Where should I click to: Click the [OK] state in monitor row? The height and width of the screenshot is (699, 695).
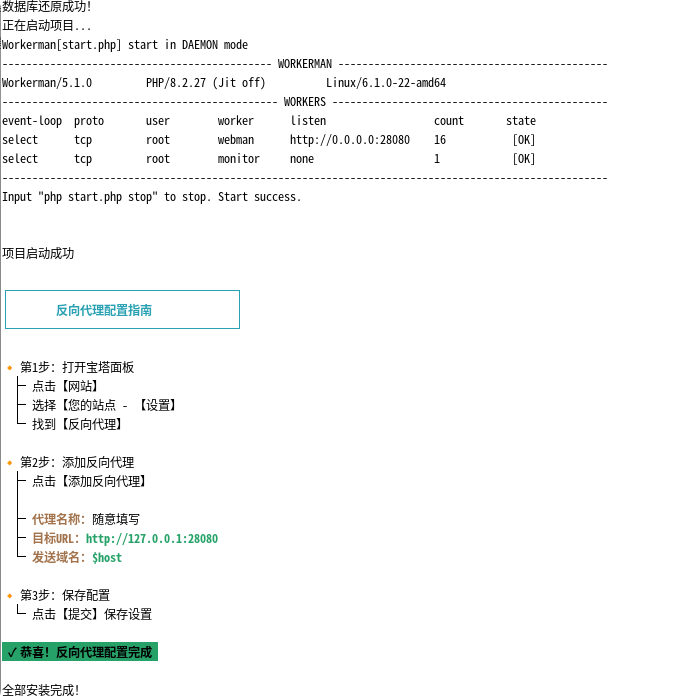coord(524,159)
